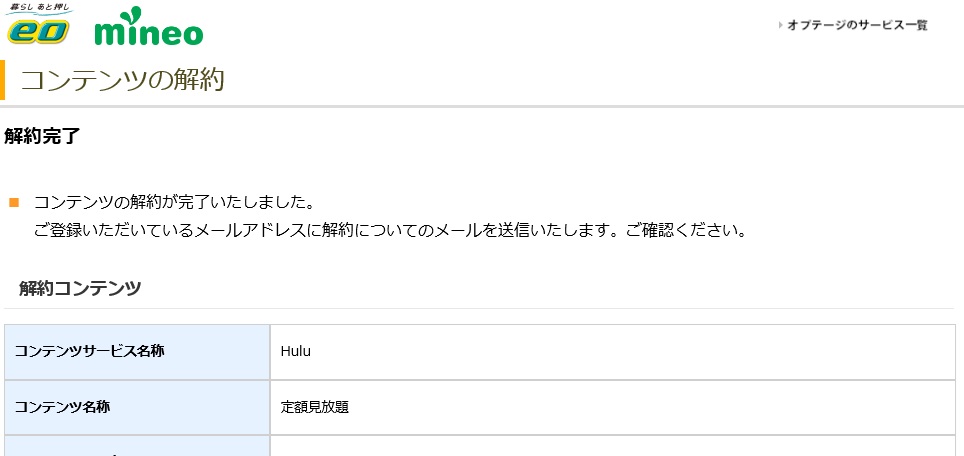The image size is (964, 456).
Task: Open オプテージのサービス一覧 link
Action: [857, 25]
